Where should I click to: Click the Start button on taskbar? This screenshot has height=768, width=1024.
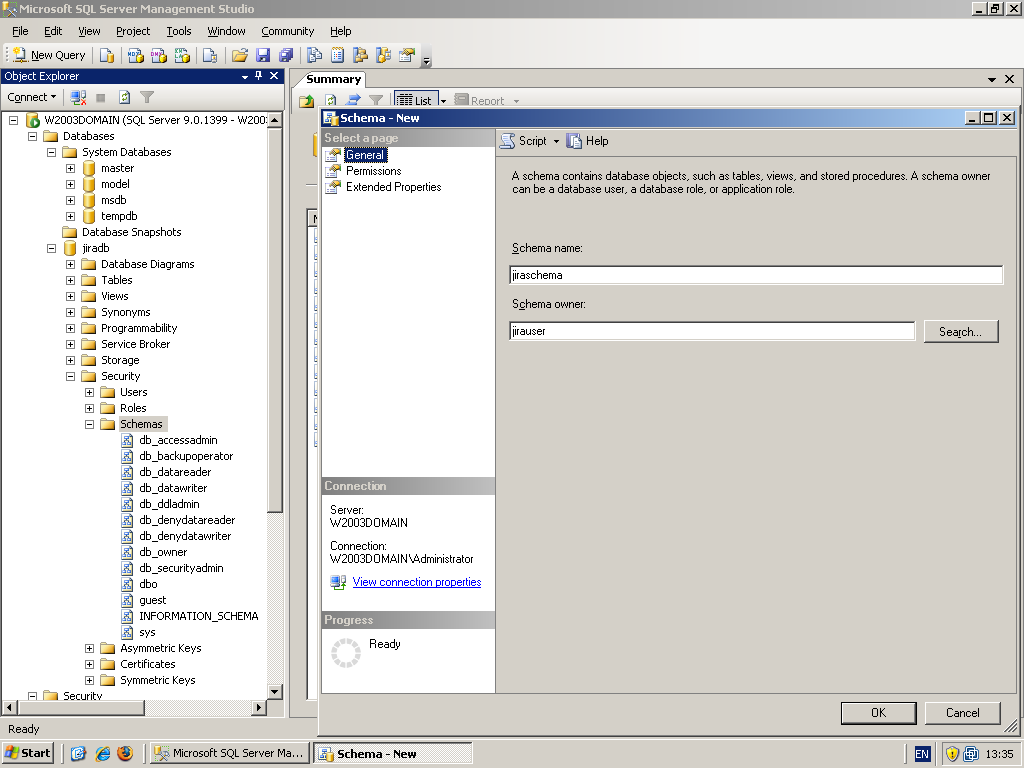pyautogui.click(x=29, y=753)
